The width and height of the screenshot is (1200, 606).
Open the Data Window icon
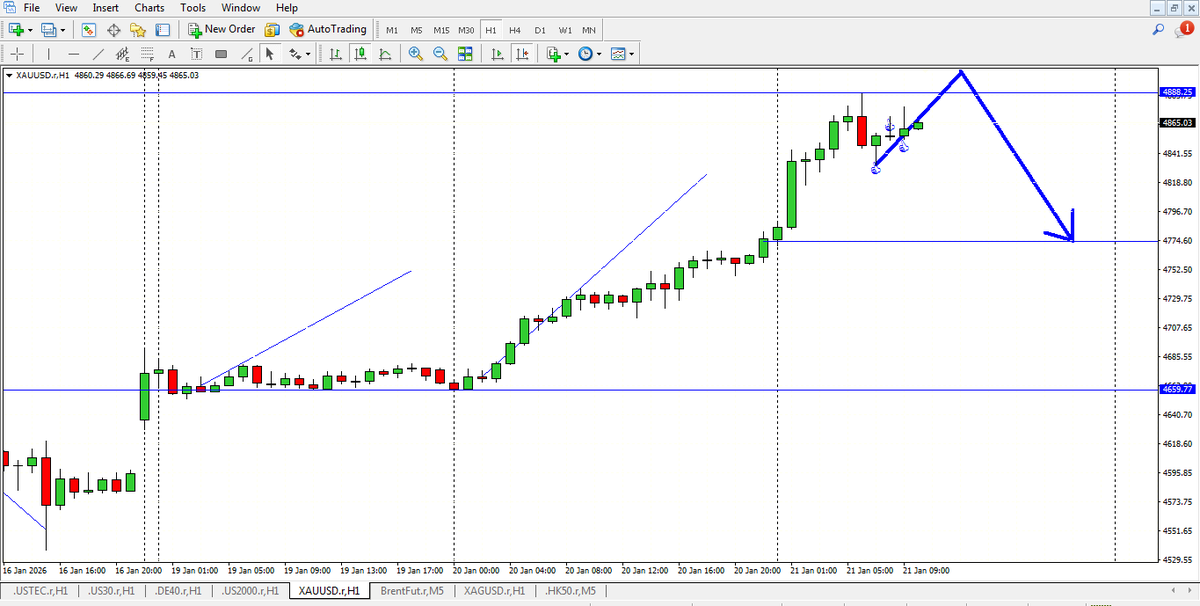pyautogui.click(x=114, y=29)
